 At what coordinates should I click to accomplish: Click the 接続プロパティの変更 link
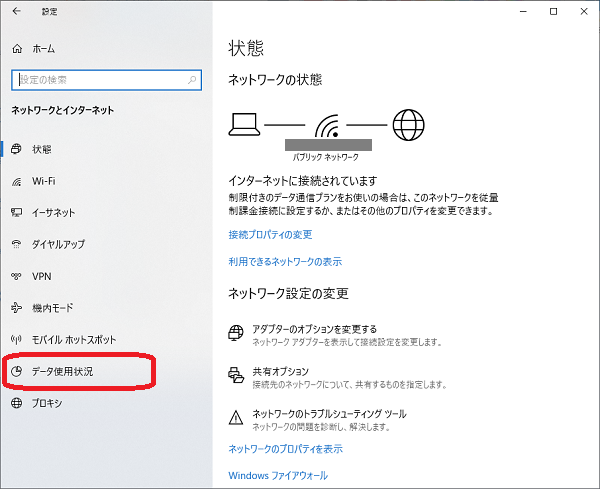(x=270, y=235)
